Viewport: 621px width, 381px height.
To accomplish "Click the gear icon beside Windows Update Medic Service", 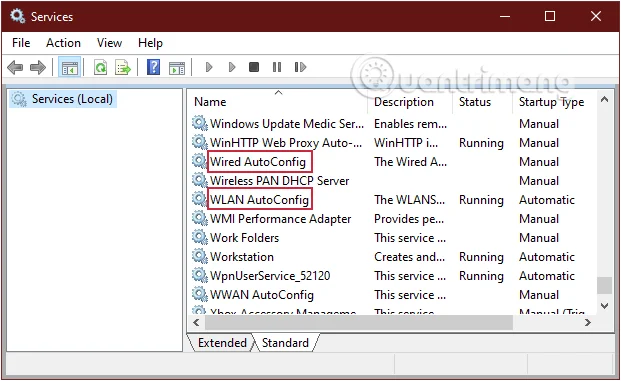I will [x=200, y=123].
